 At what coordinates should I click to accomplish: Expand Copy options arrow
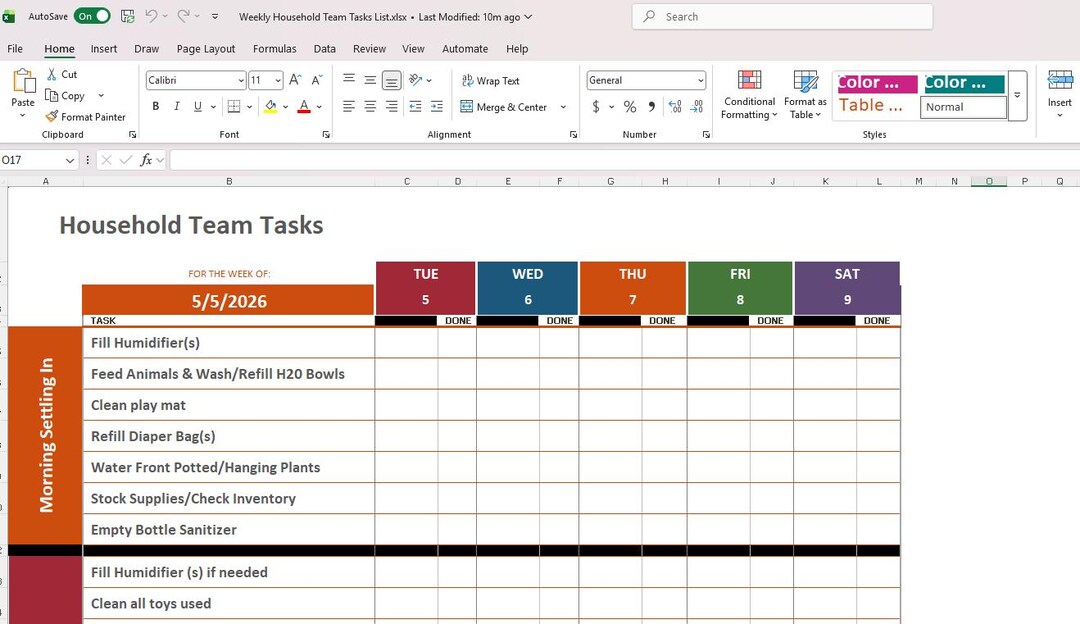(101, 96)
